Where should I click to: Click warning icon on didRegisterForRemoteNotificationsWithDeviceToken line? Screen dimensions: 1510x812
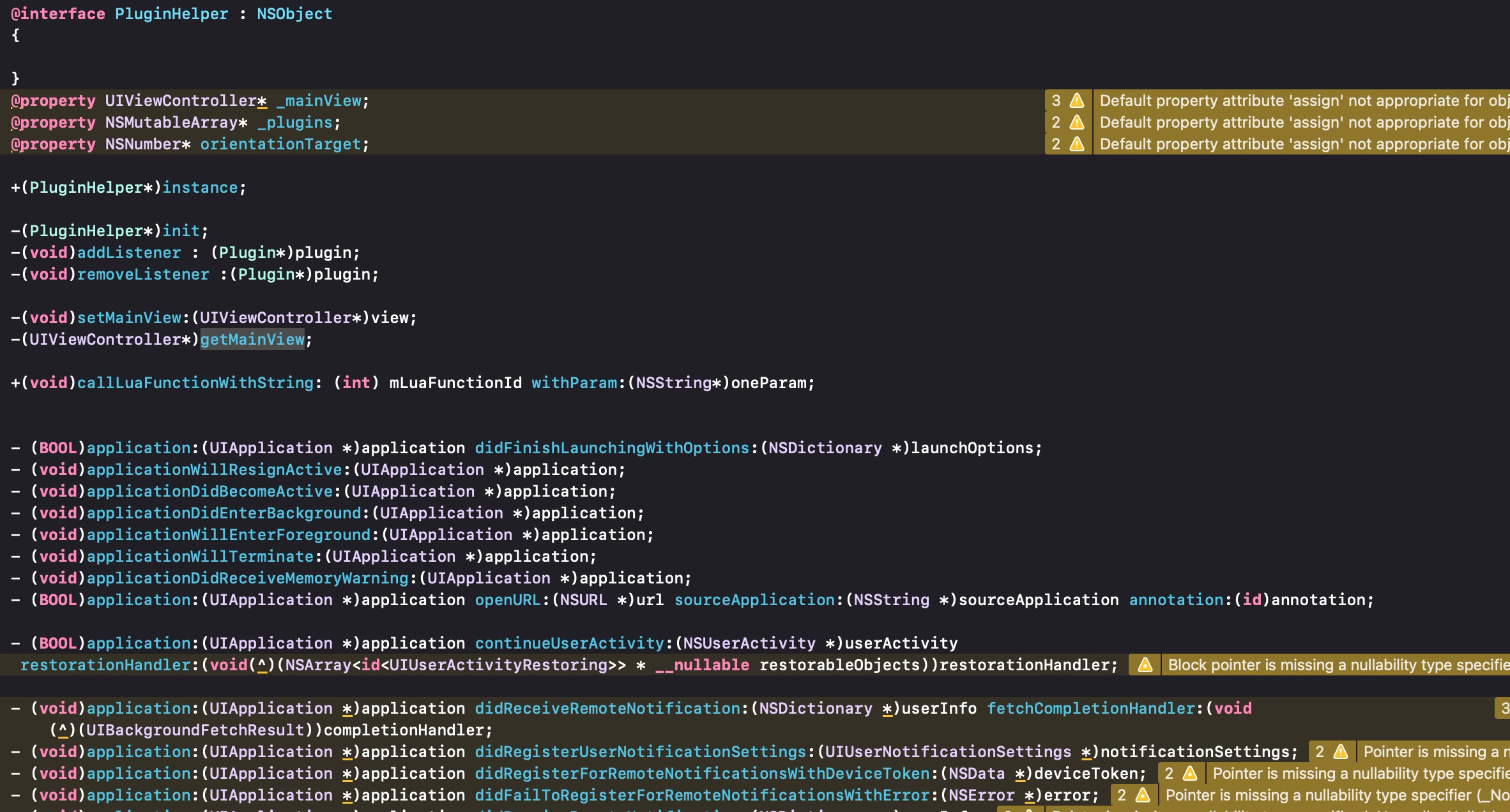click(1189, 774)
